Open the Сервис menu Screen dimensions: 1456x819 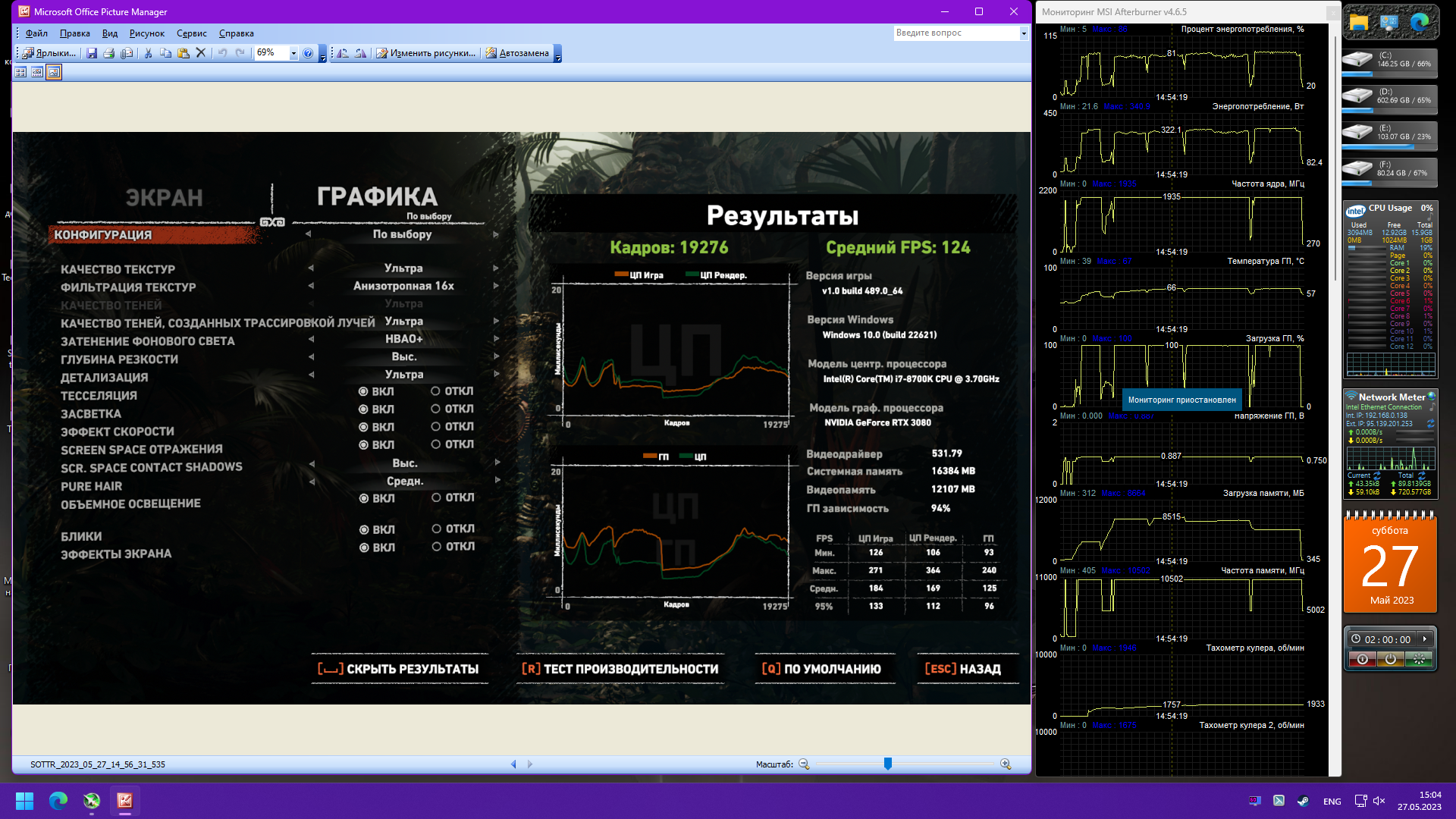coord(191,33)
